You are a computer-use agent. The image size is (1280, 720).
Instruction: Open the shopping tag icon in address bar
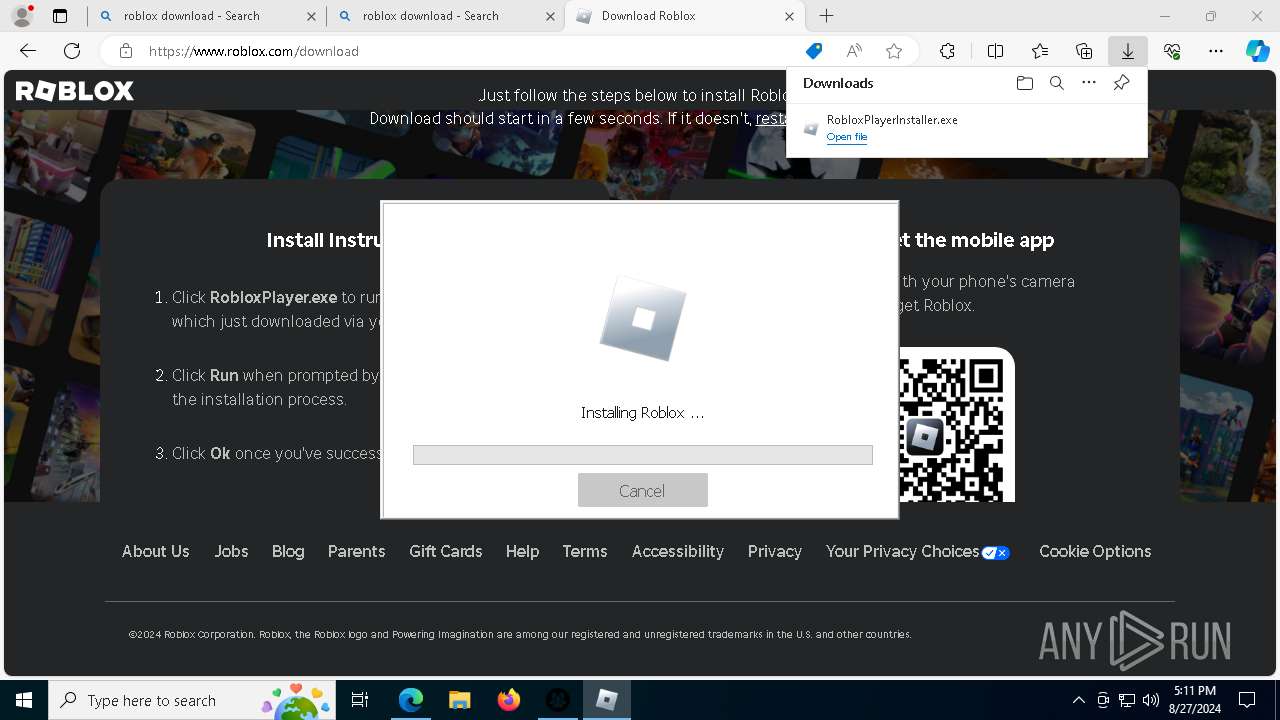point(814,51)
